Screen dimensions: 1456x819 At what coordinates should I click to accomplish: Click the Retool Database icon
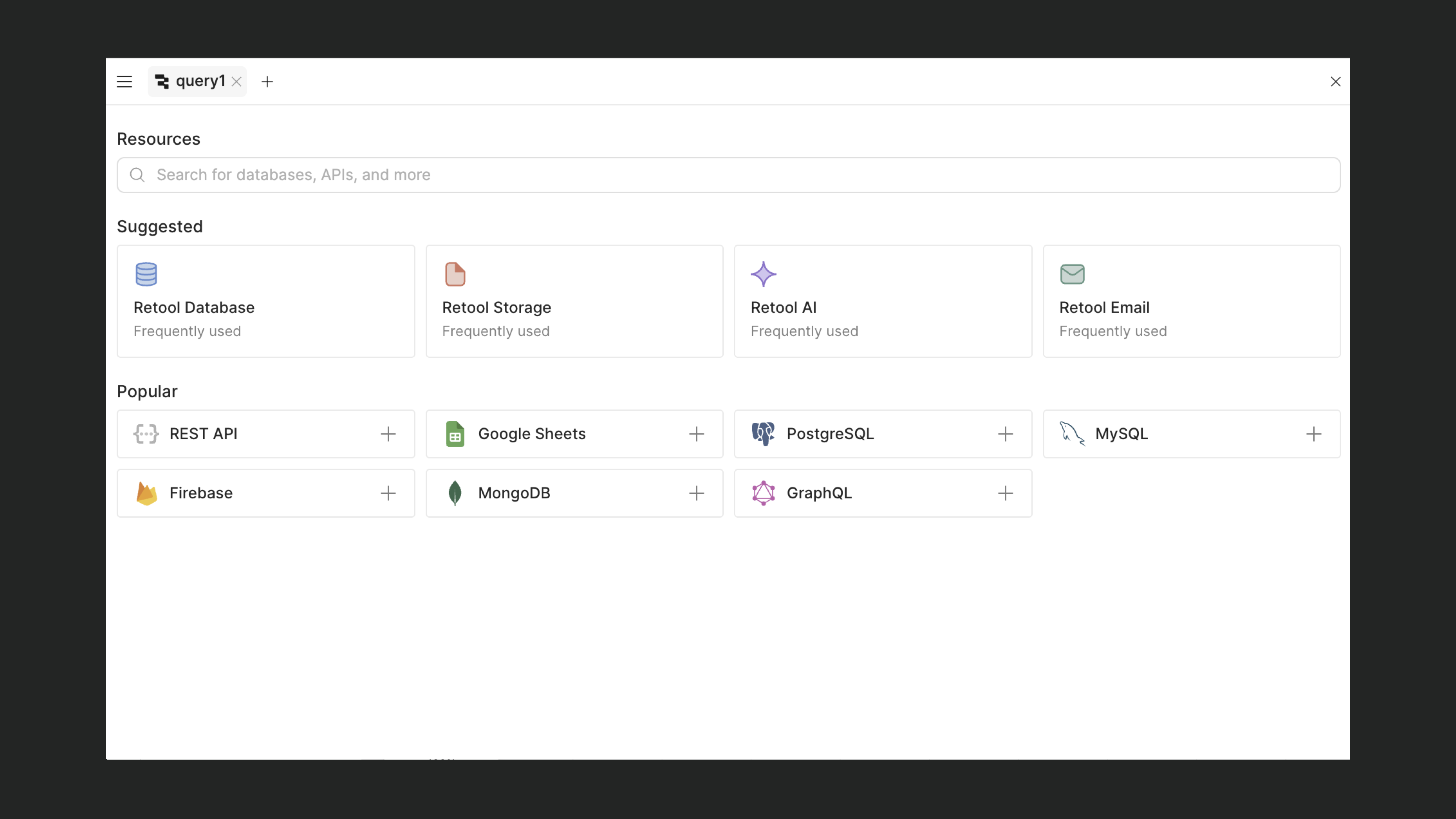click(x=146, y=274)
